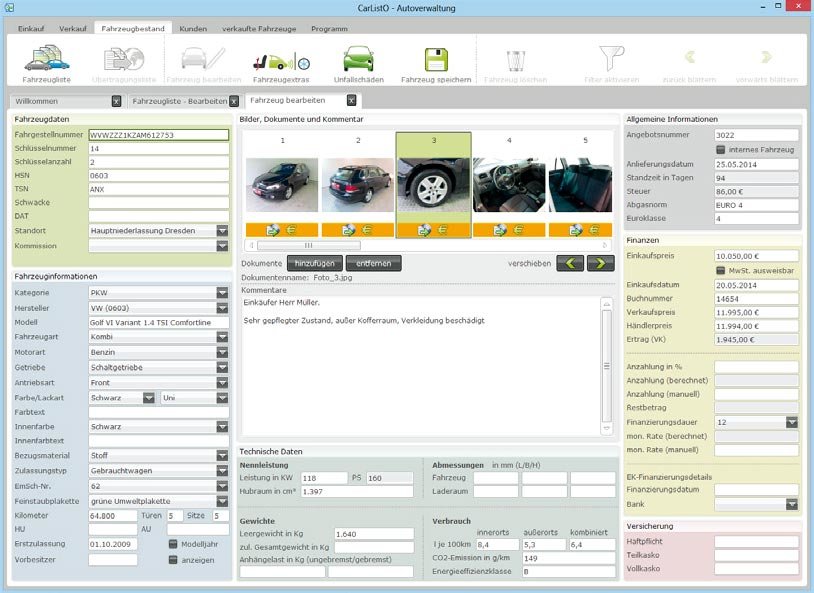Toggle the internes Fahrzeug checkbox

click(721, 149)
